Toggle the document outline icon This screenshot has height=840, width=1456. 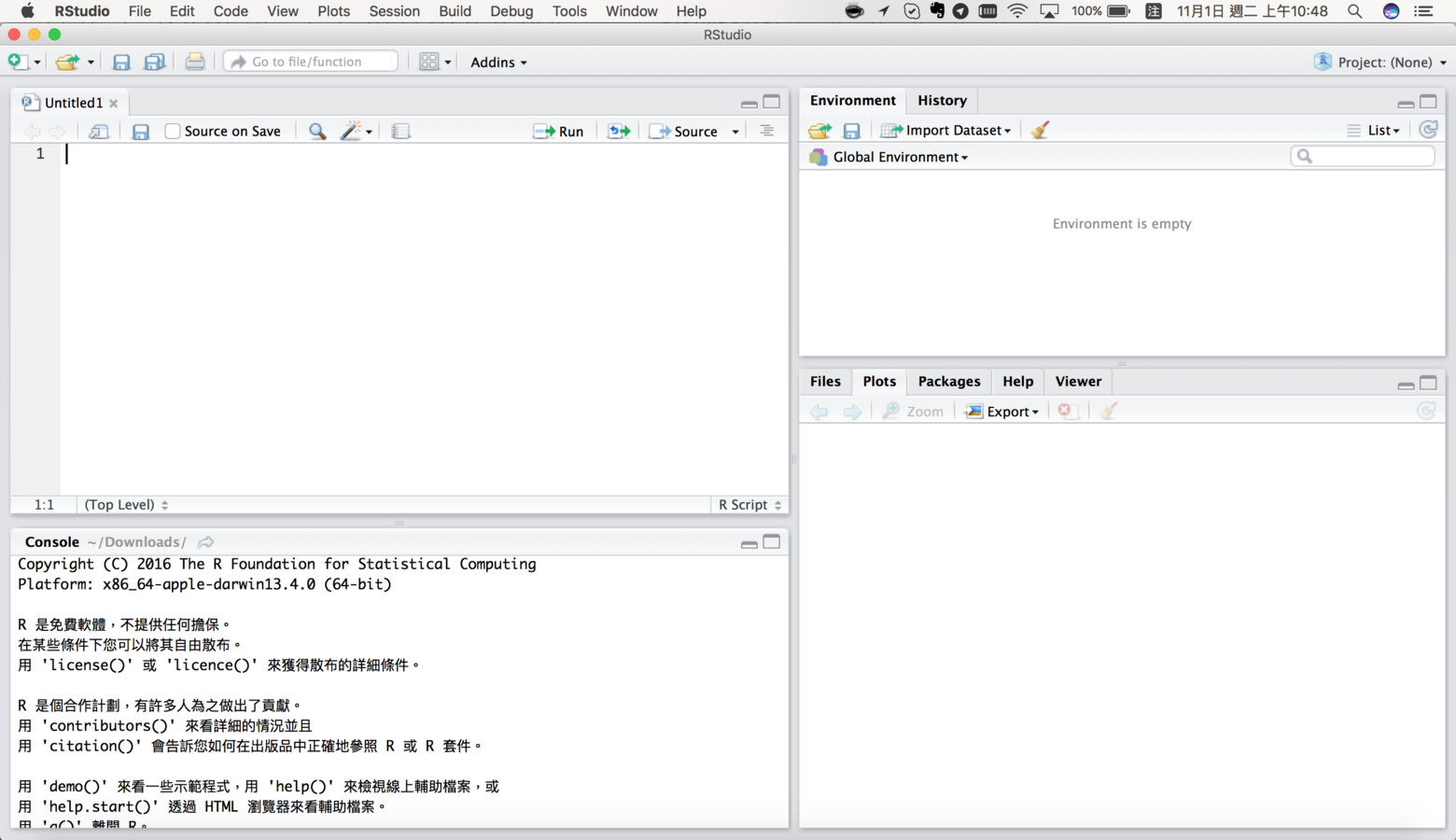pos(766,132)
